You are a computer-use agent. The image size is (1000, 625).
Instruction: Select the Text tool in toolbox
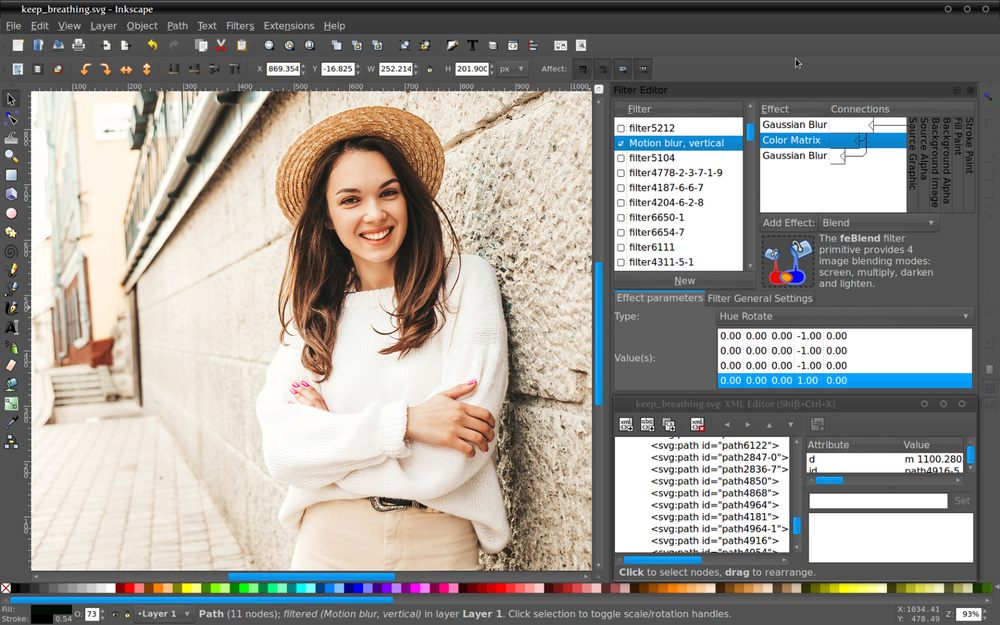pyautogui.click(x=11, y=327)
